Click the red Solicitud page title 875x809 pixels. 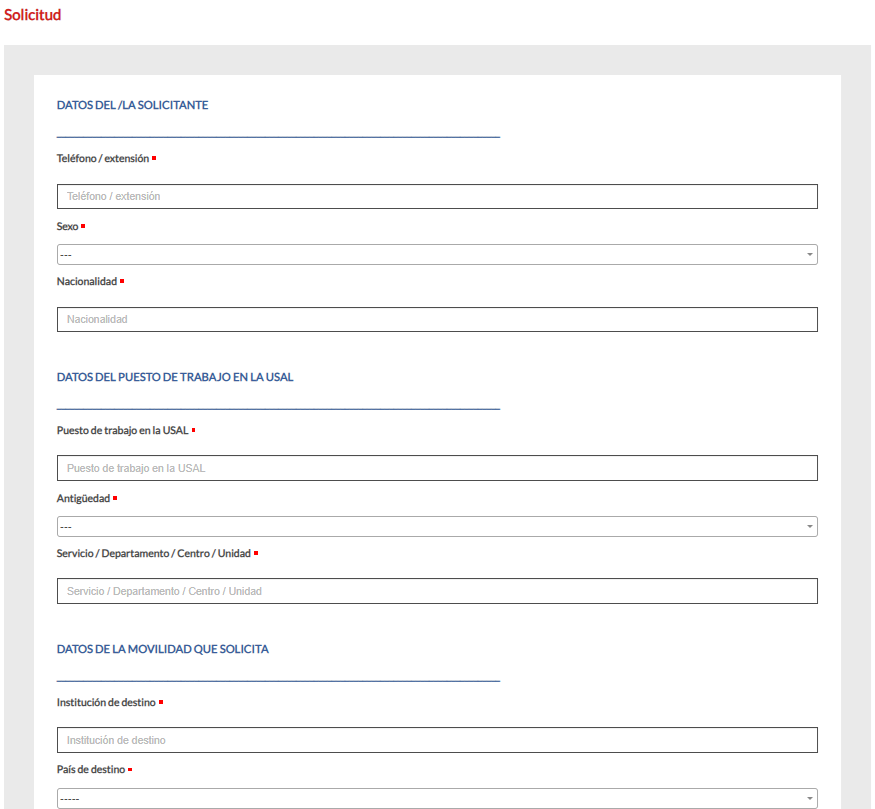click(32, 15)
